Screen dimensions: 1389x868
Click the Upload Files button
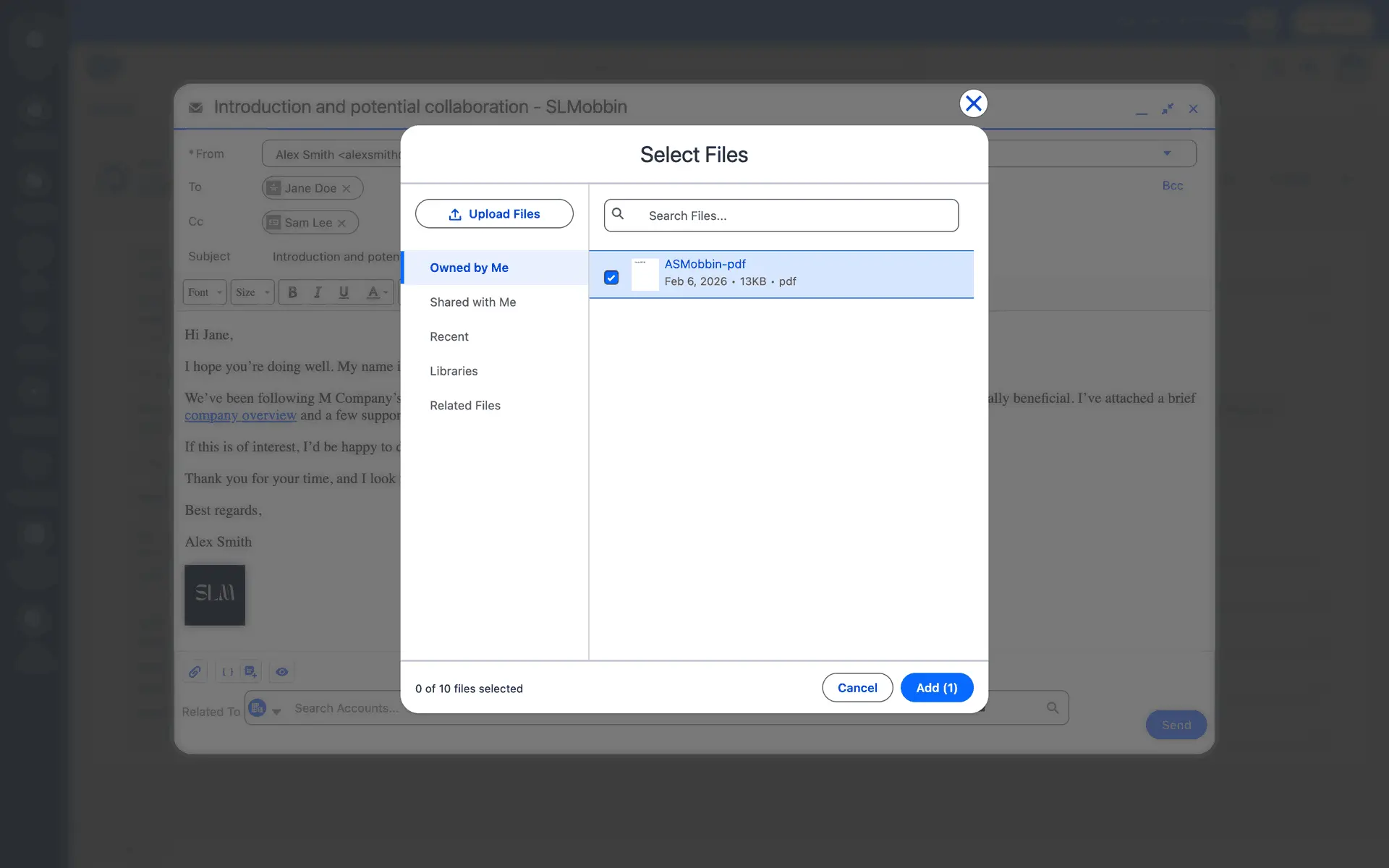[494, 214]
